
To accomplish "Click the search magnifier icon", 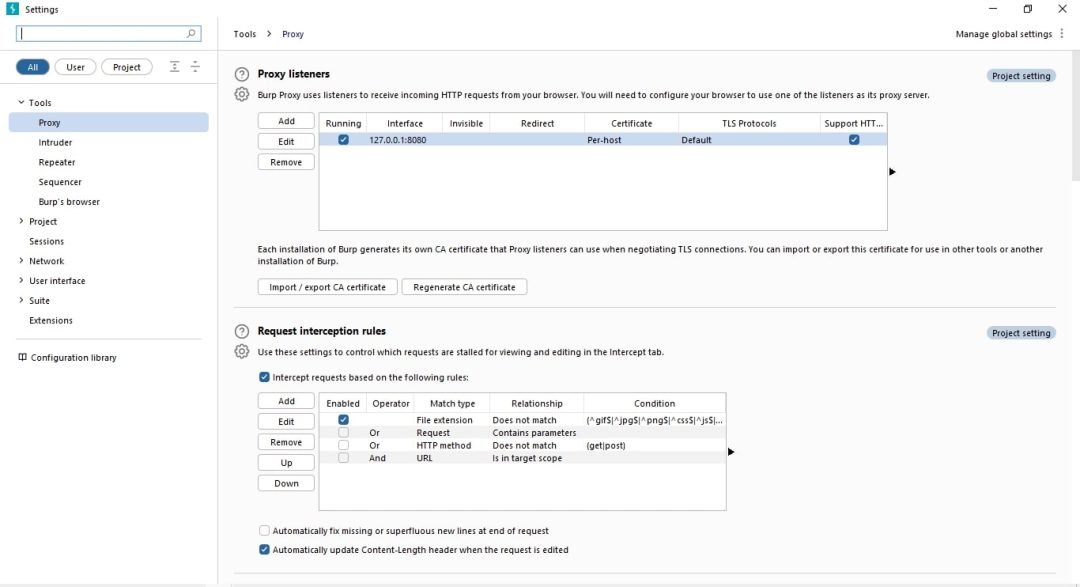I will (191, 33).
